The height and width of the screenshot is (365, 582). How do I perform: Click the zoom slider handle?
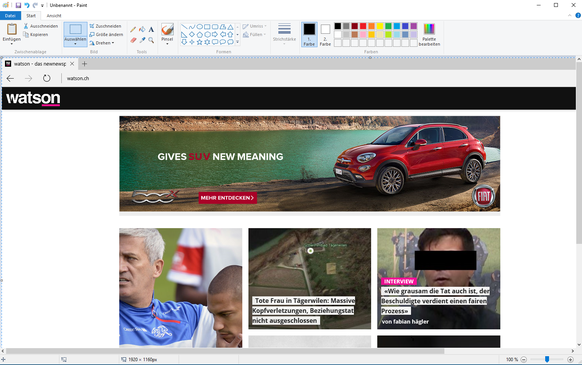click(547, 359)
